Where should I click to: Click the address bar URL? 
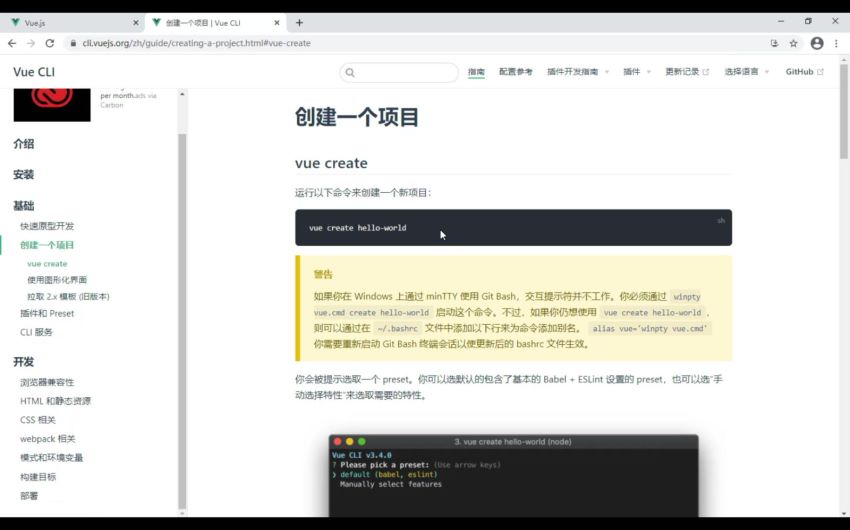196,43
